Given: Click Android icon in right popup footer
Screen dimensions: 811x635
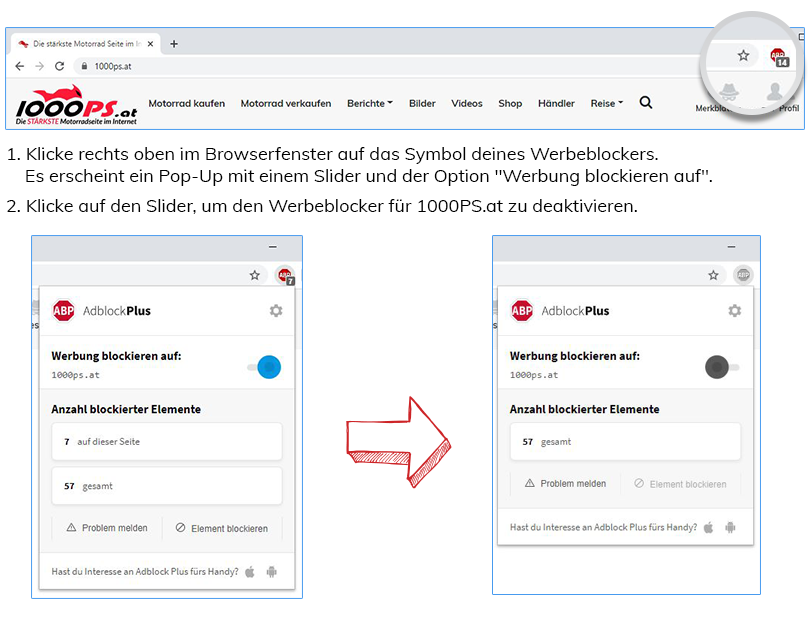Looking at the screenshot, I should pyautogui.click(x=730, y=527).
